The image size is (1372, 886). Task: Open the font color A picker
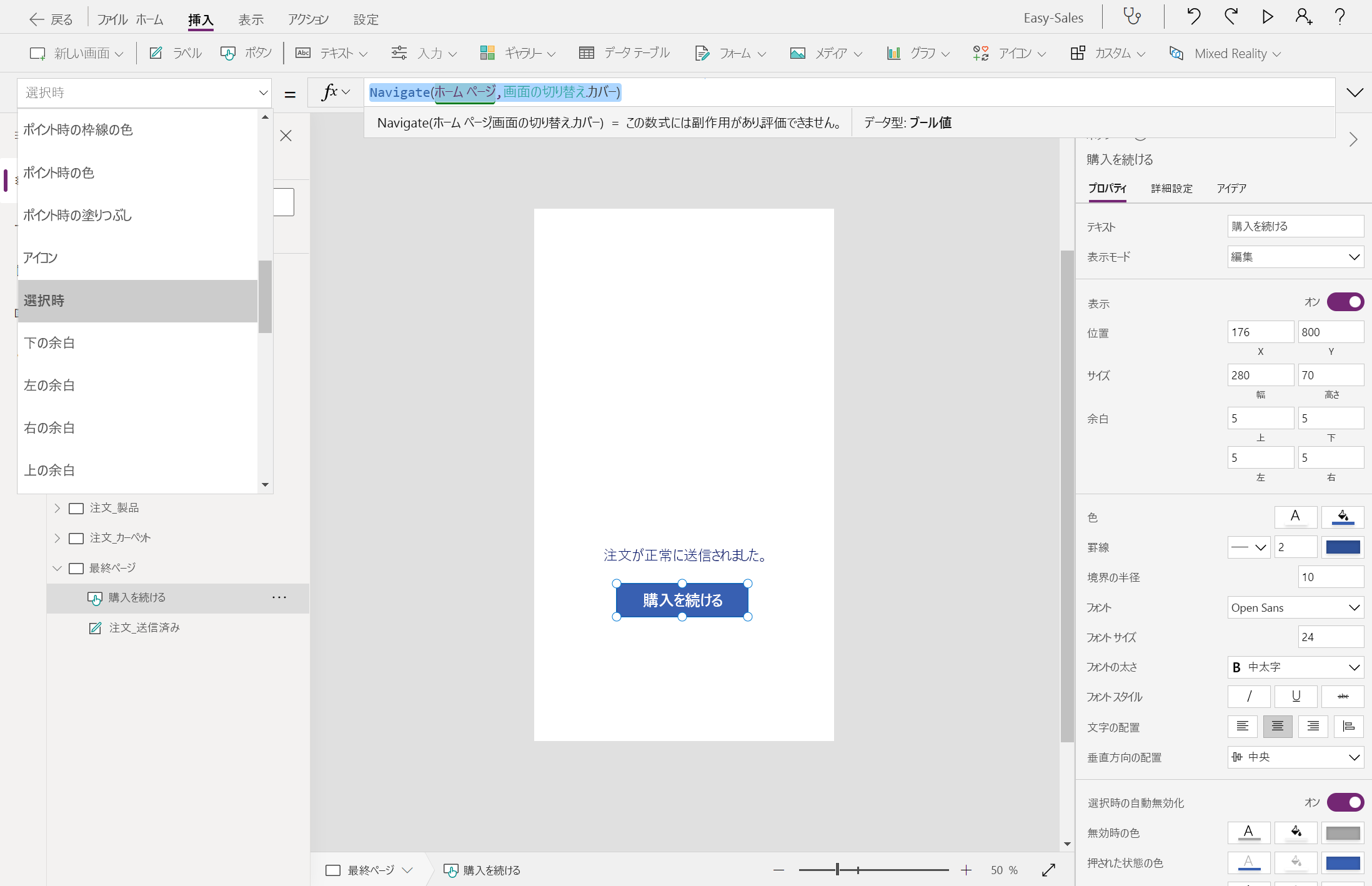click(1295, 517)
